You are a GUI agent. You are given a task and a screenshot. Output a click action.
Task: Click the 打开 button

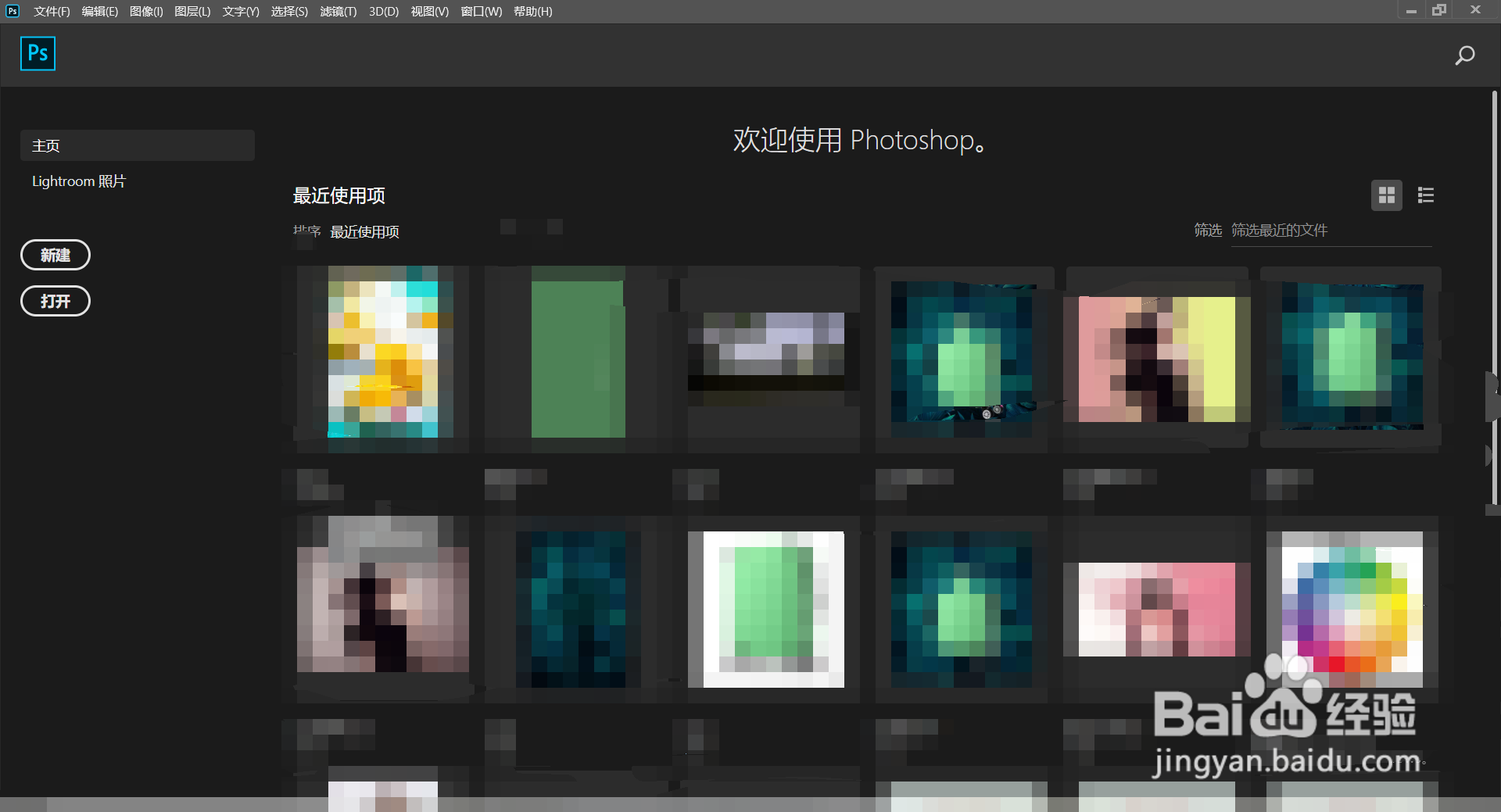click(55, 301)
